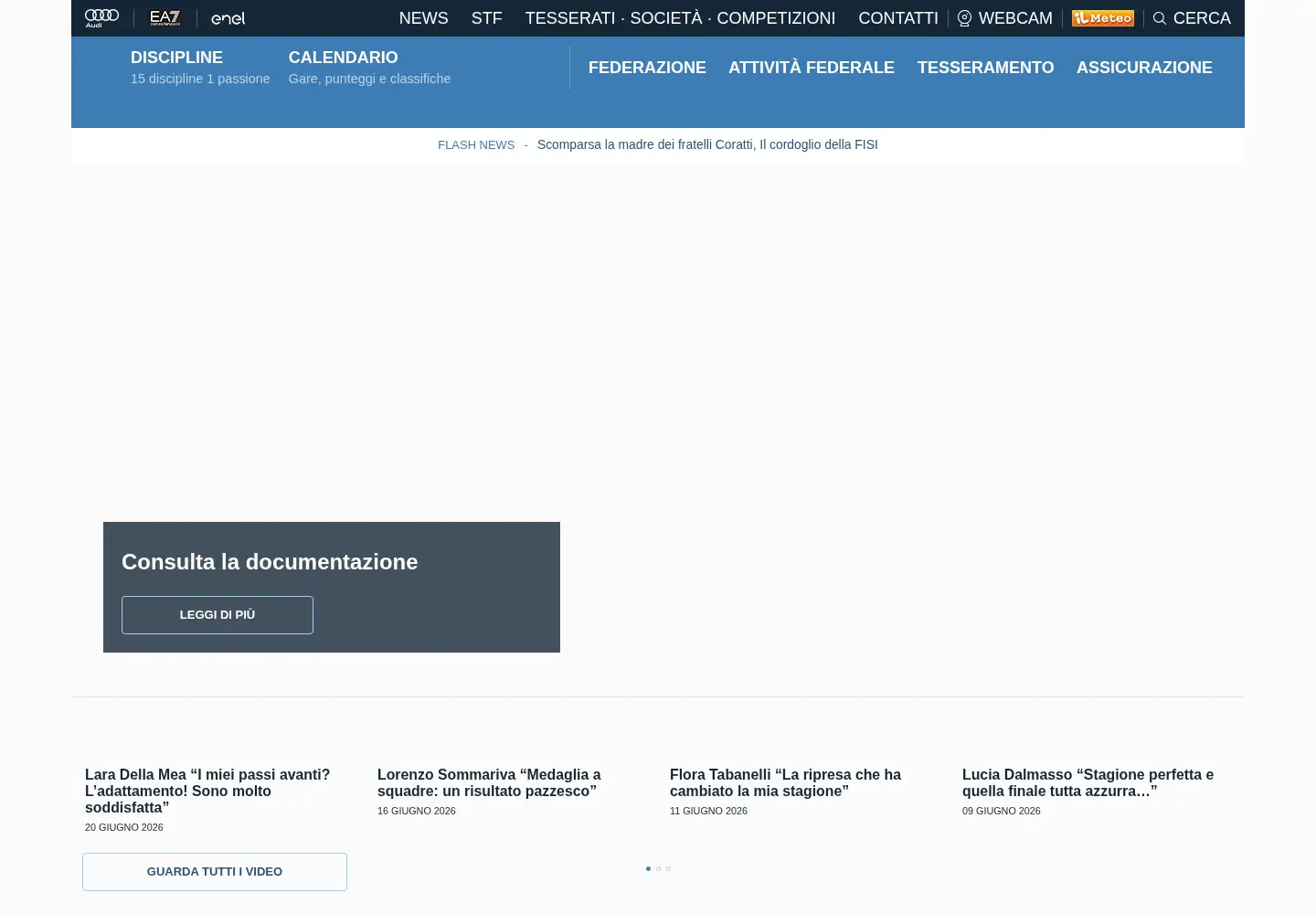Image resolution: width=1316 pixels, height=914 pixels.
Task: Select the second video carousel dot
Action: tap(658, 868)
